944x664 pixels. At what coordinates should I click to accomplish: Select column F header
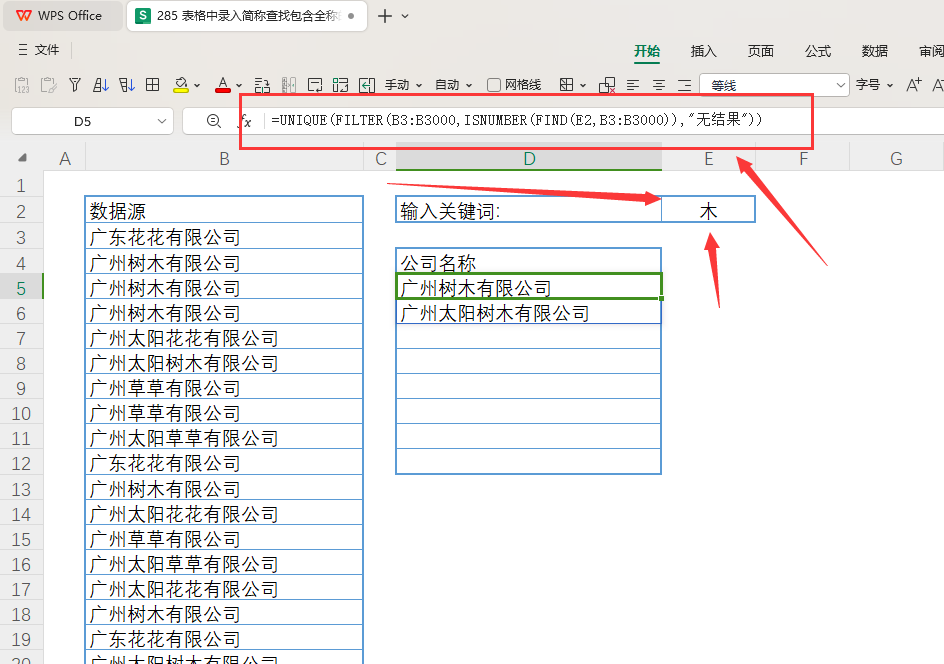click(803, 159)
